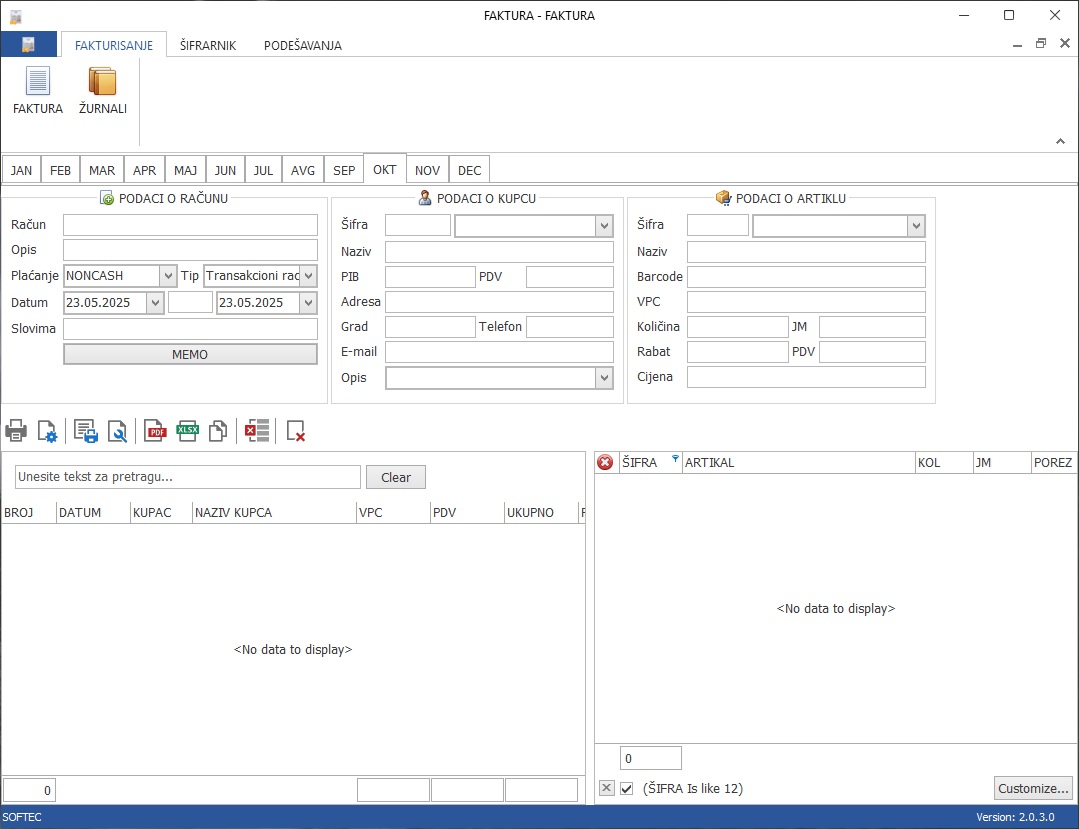The height and width of the screenshot is (829, 1079).
Task: Uncheck the ŠIFRA Is like 12 filter
Action: pos(627,789)
